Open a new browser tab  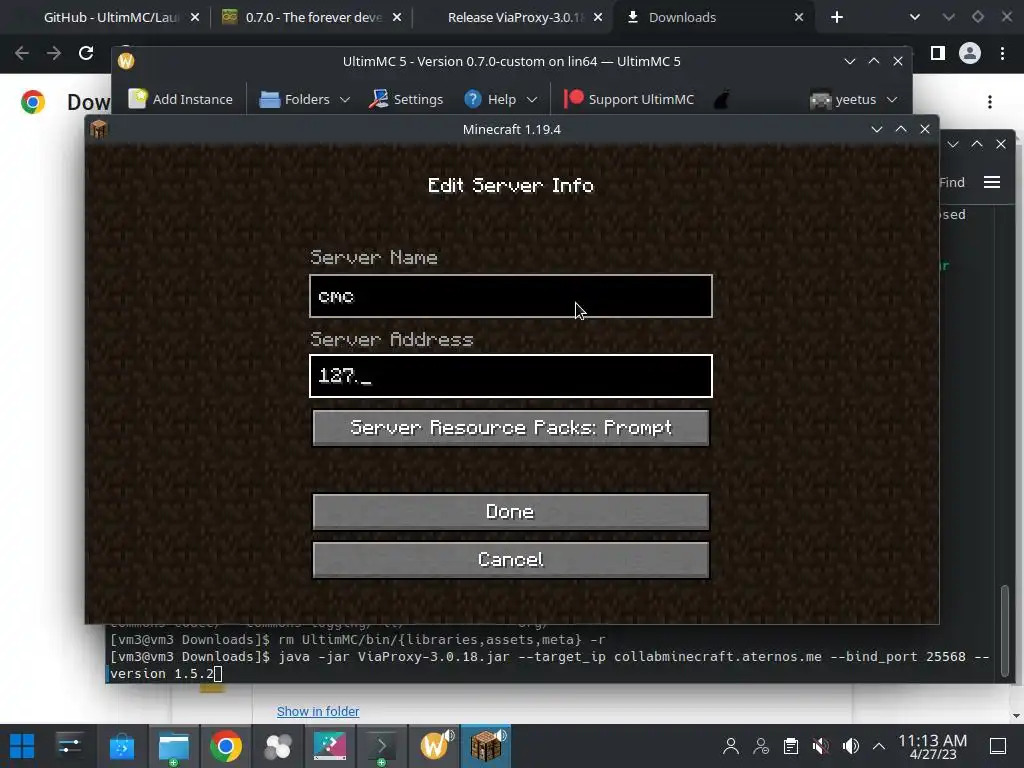pos(837,18)
